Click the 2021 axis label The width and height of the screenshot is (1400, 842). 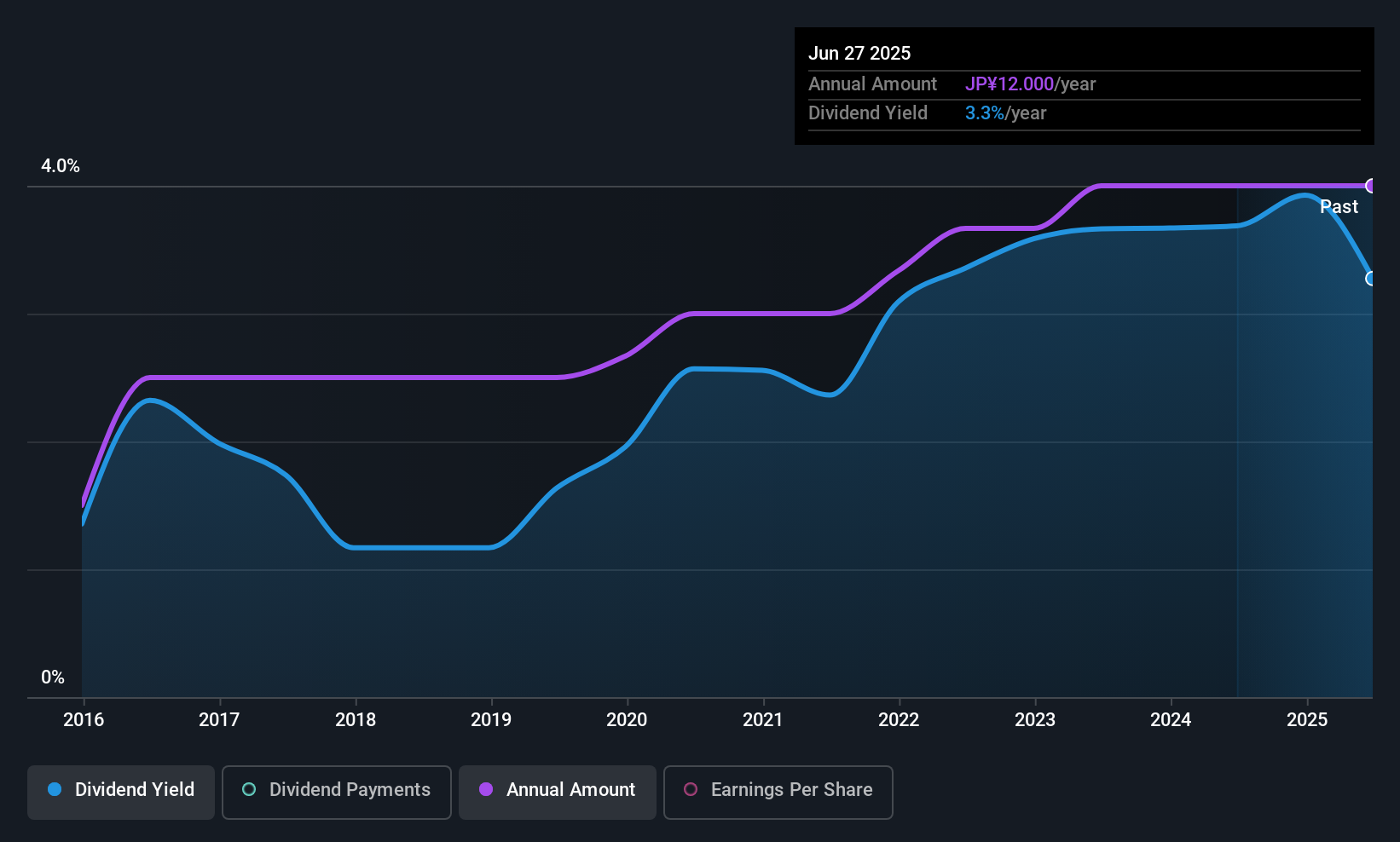point(763,719)
